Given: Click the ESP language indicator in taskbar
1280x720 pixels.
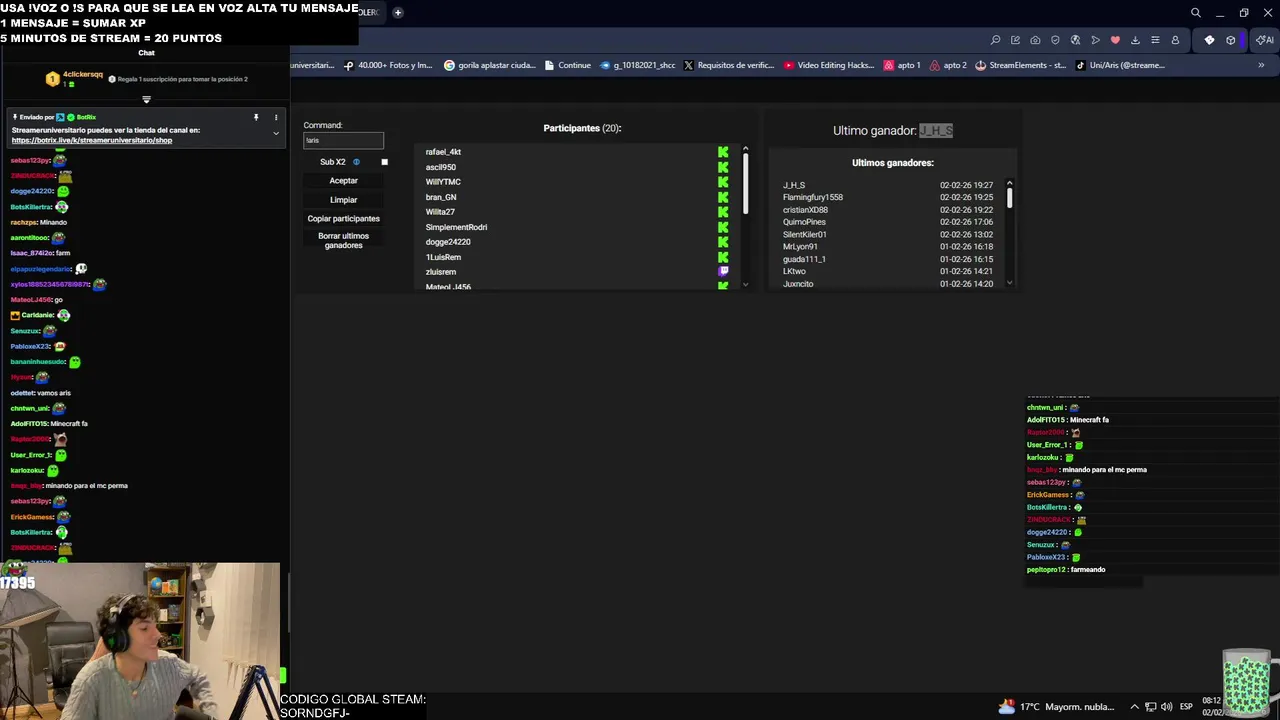Looking at the screenshot, I should (1186, 707).
